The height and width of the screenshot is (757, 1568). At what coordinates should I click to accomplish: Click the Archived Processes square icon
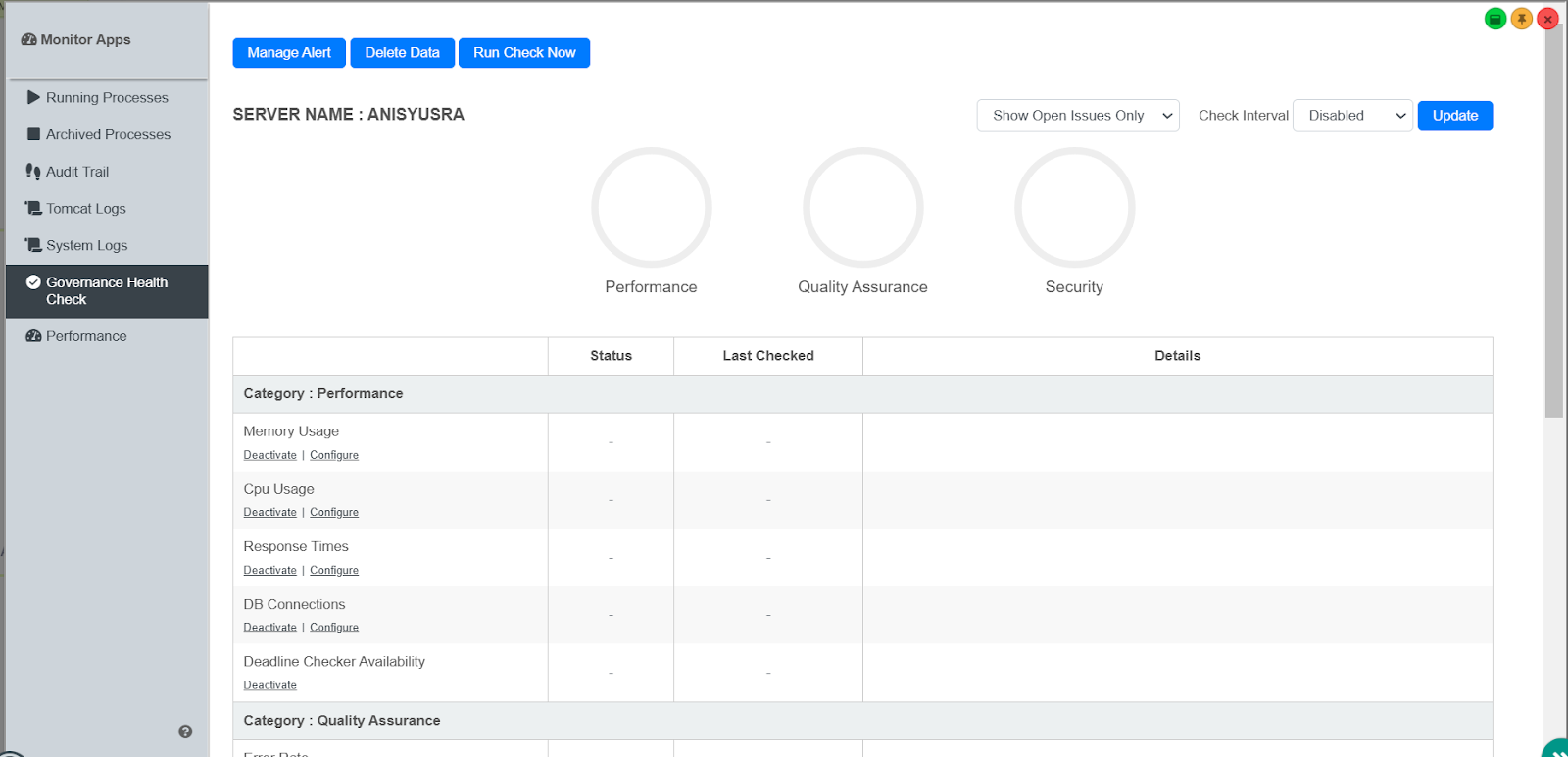pyautogui.click(x=33, y=134)
